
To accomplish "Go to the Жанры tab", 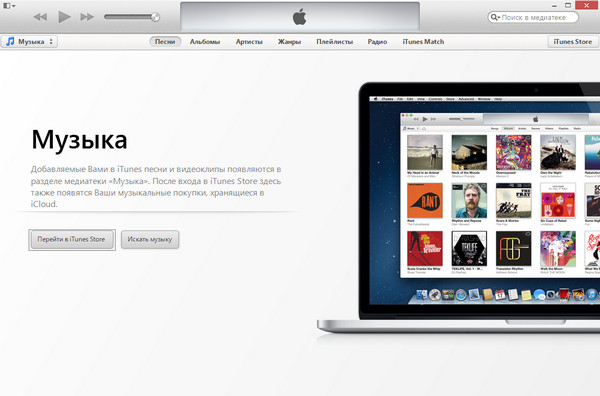I will (289, 42).
